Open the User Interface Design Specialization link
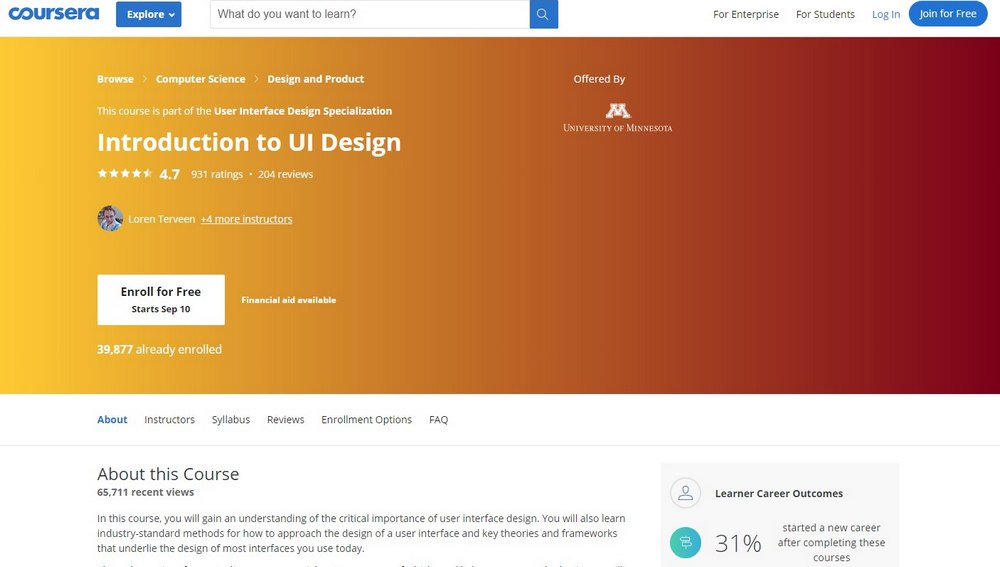 pyautogui.click(x=303, y=111)
